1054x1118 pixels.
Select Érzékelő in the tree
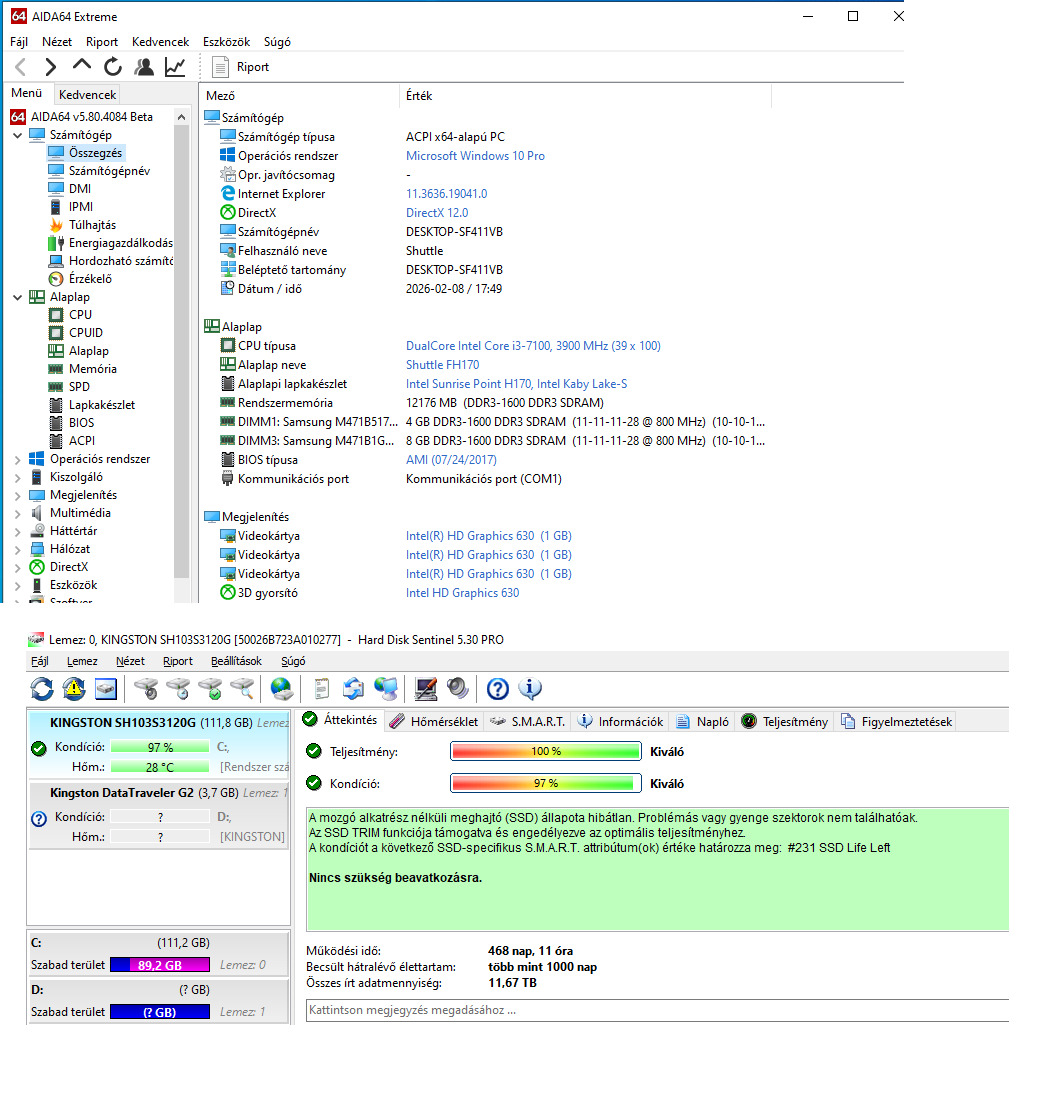coord(90,279)
